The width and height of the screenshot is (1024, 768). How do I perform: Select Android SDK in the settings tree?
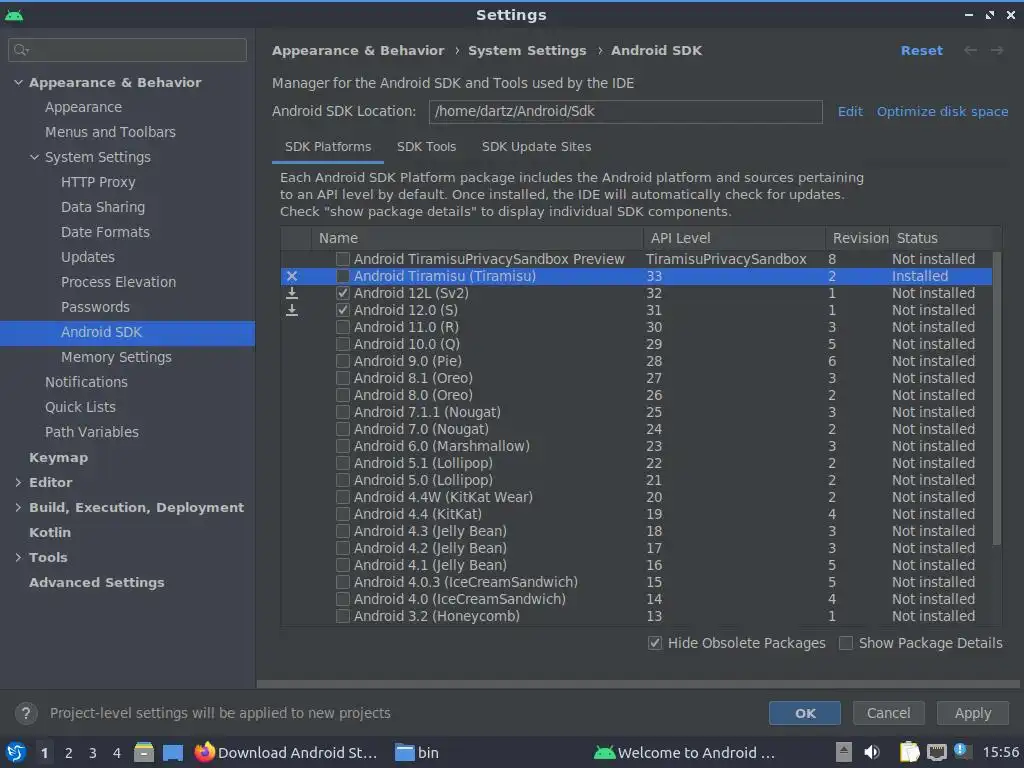[x=127, y=332]
